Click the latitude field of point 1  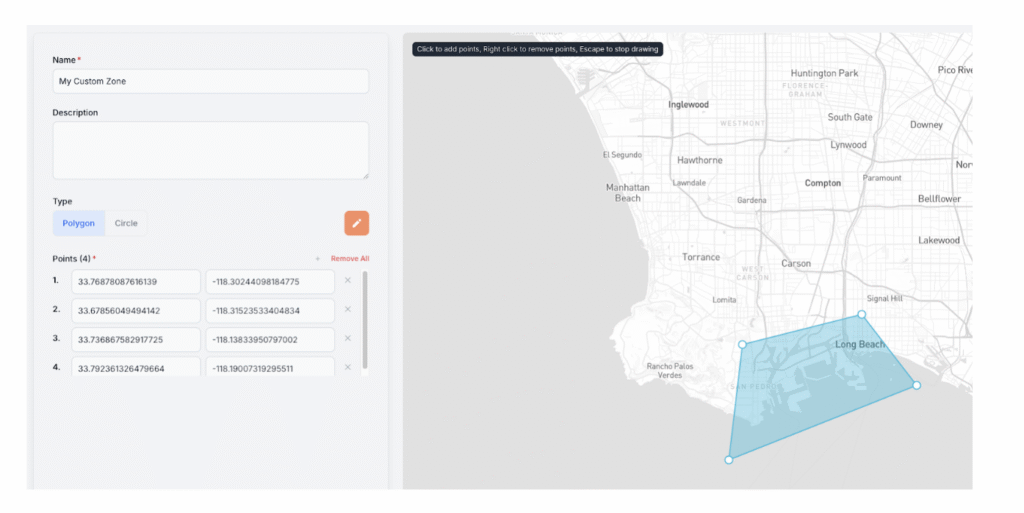(135, 282)
